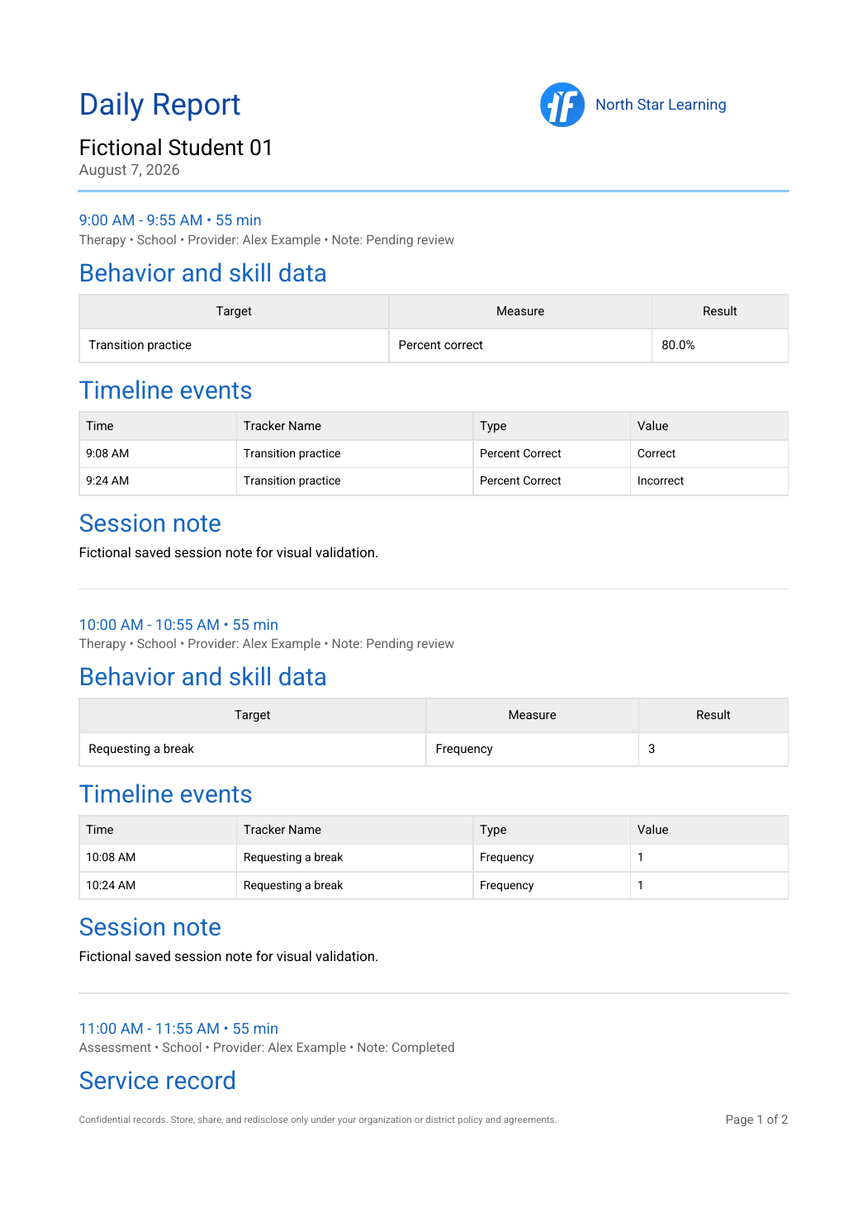
Task: Click the Therapy details line under 10:00 AM session
Action: pyautogui.click(x=266, y=644)
